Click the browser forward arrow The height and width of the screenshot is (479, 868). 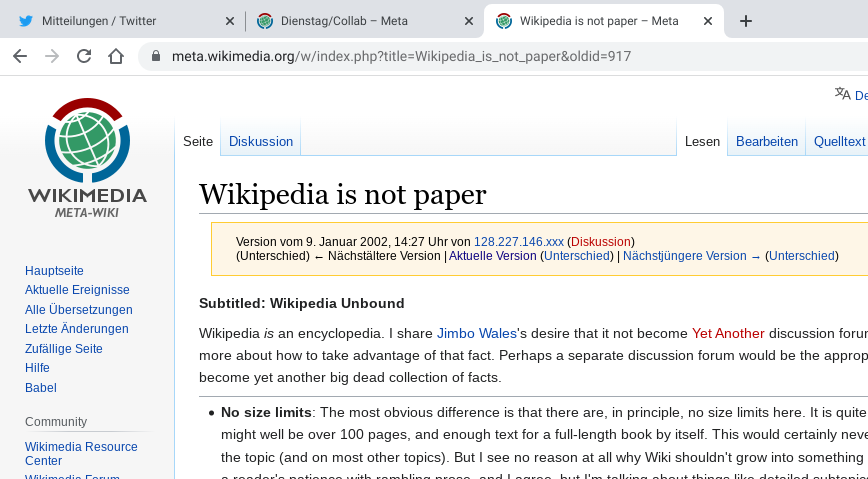pyautogui.click(x=52, y=56)
